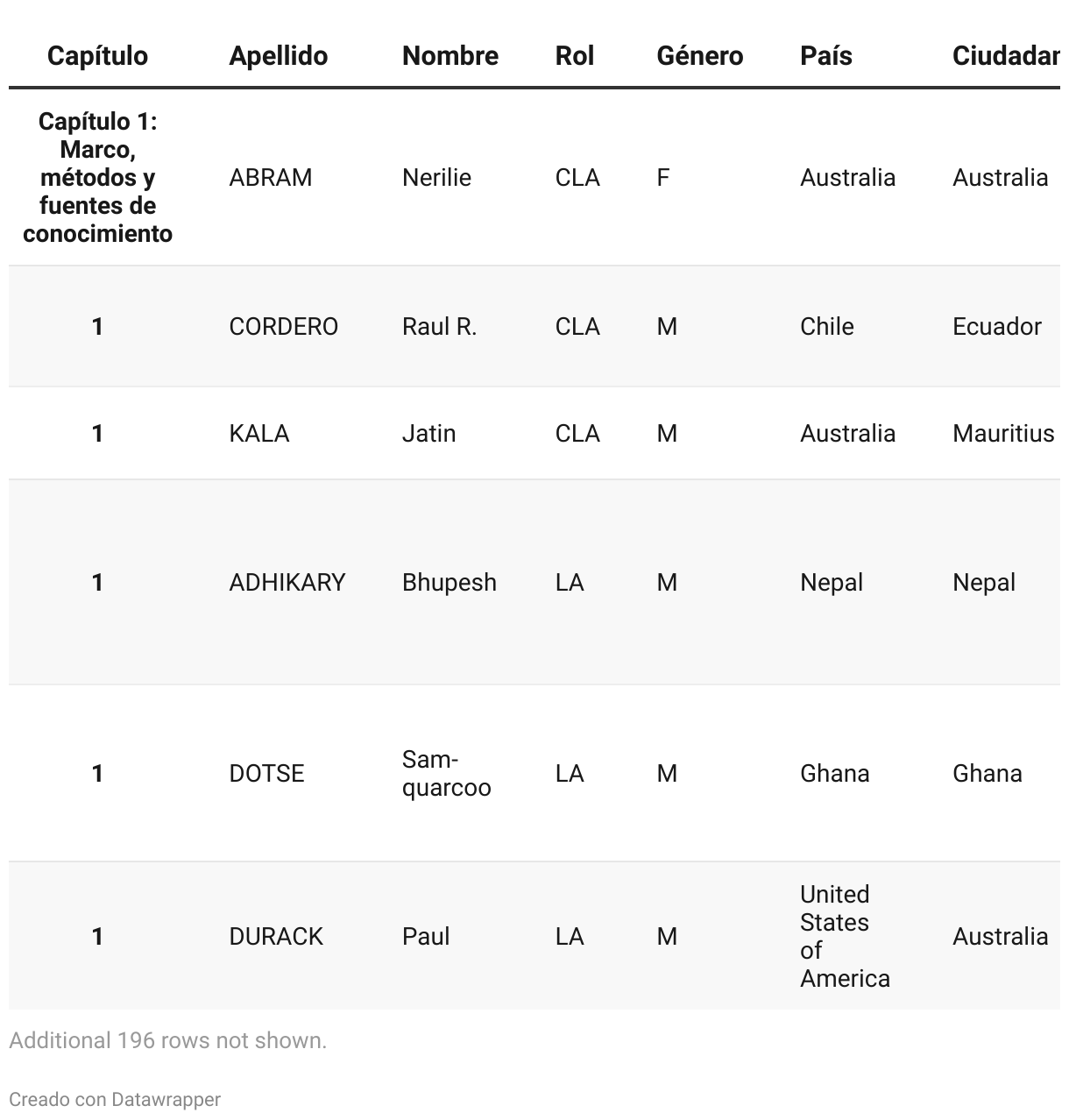Click the Chile country cell
The height and width of the screenshot is (1120, 1069).
(826, 327)
